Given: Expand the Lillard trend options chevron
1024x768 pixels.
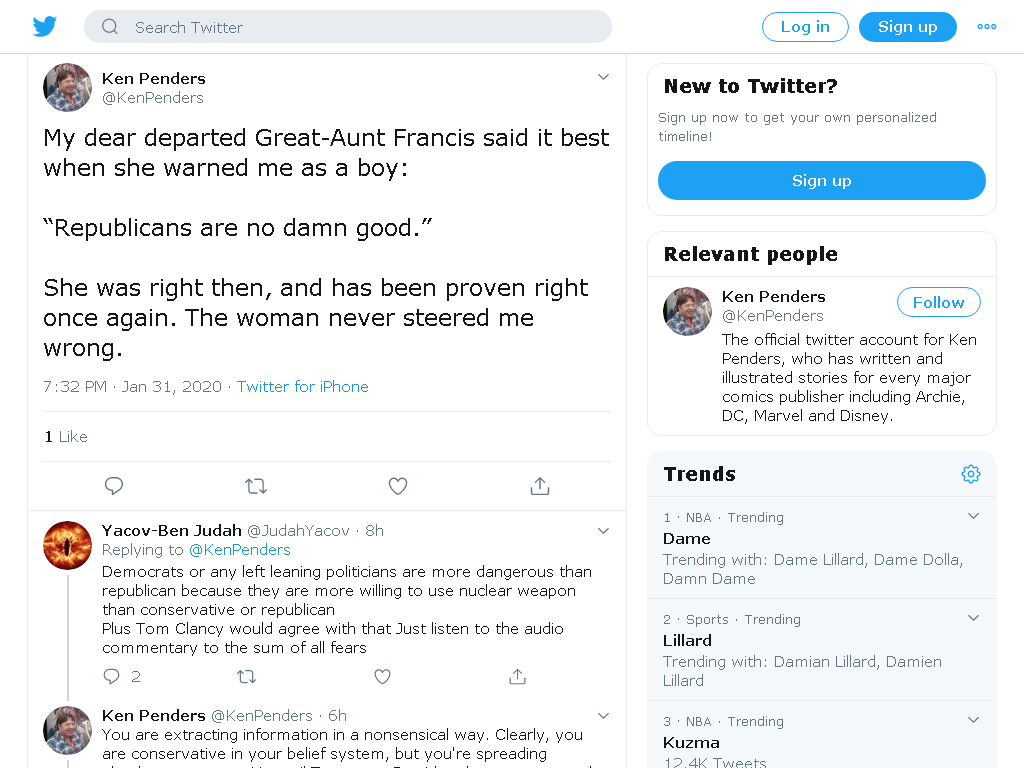Looking at the screenshot, I should 973,618.
